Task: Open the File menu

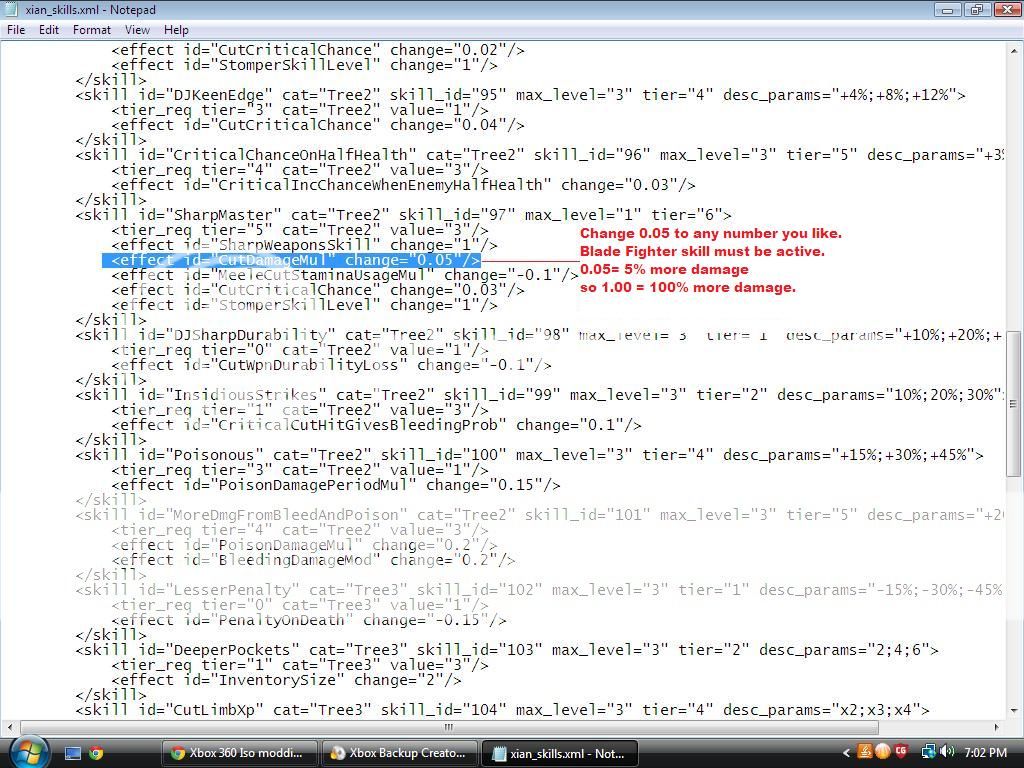Action: [16, 30]
